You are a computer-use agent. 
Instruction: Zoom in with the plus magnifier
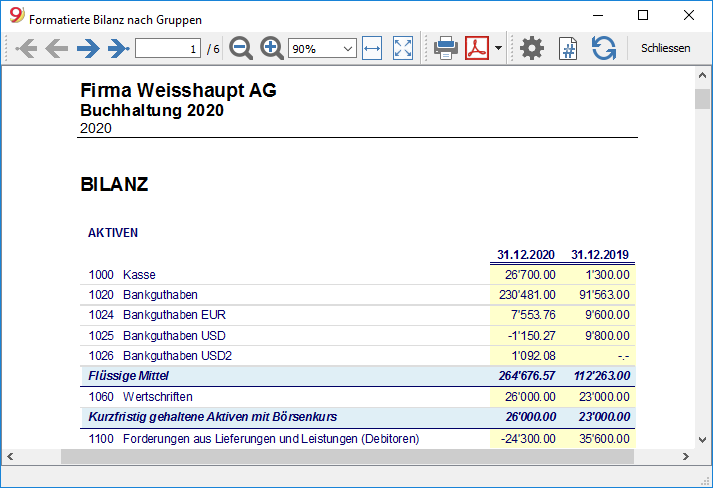(x=271, y=48)
